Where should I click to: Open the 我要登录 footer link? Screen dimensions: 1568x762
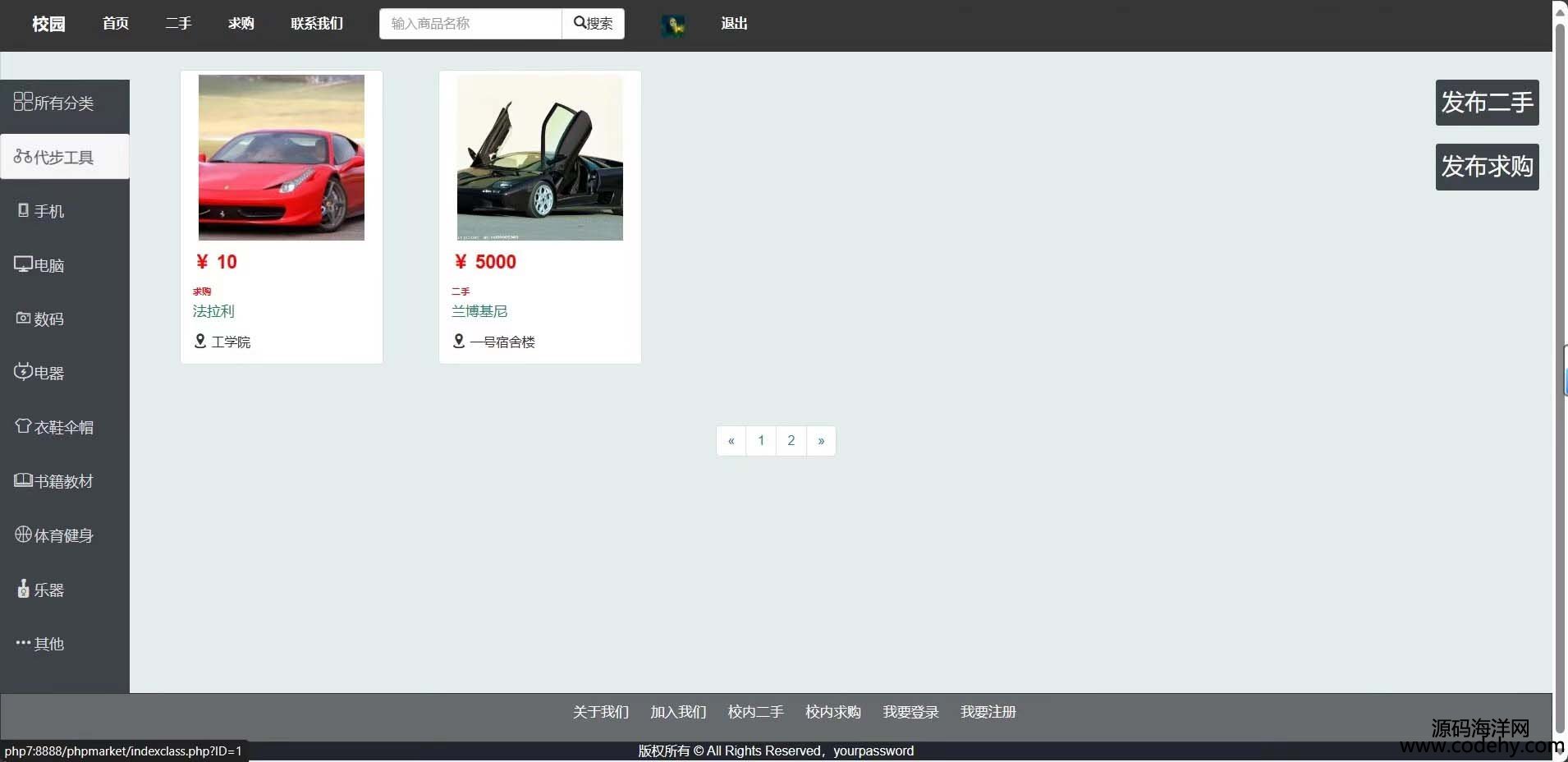pos(911,712)
